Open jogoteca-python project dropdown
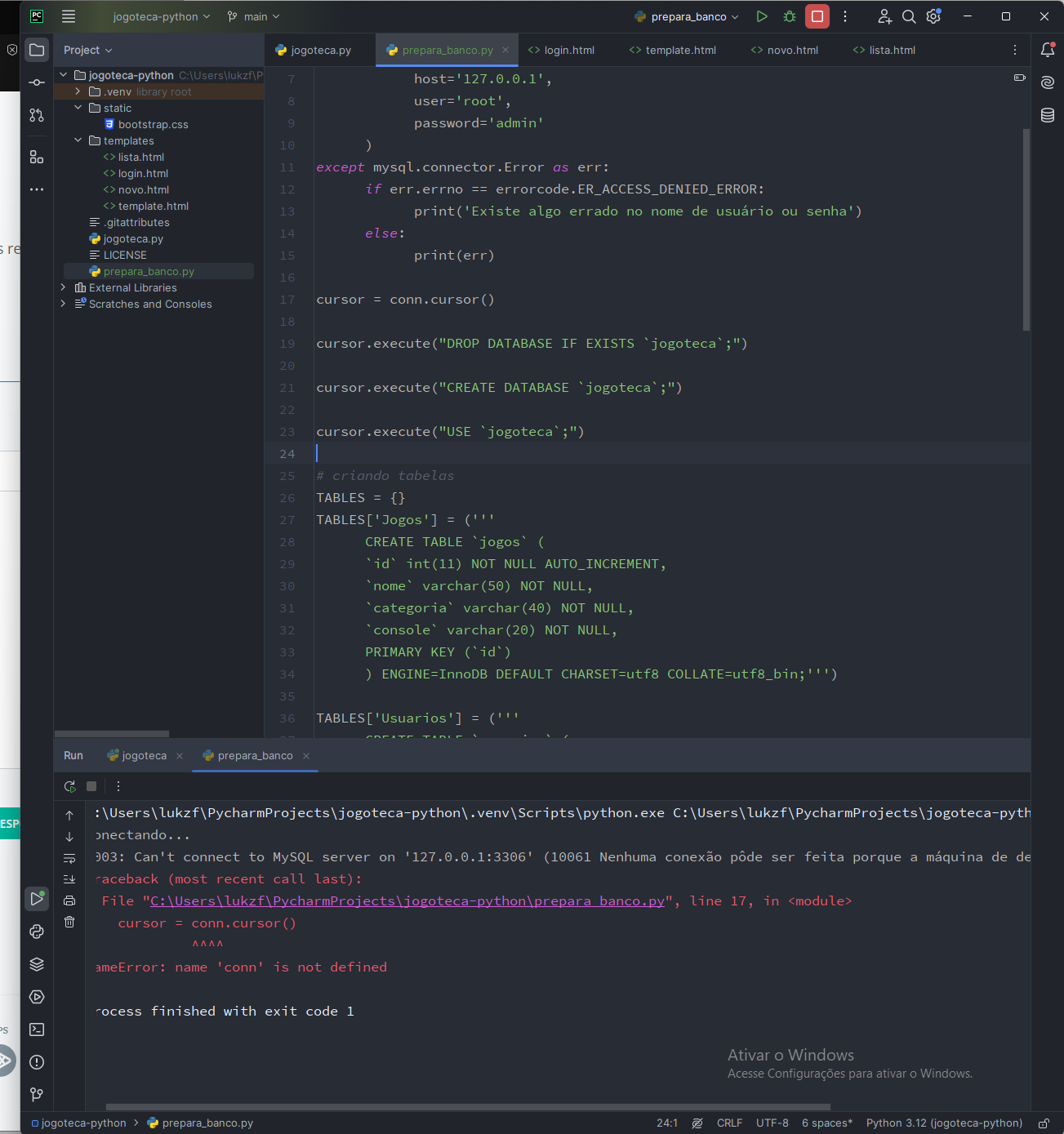1064x1134 pixels. pos(161,16)
